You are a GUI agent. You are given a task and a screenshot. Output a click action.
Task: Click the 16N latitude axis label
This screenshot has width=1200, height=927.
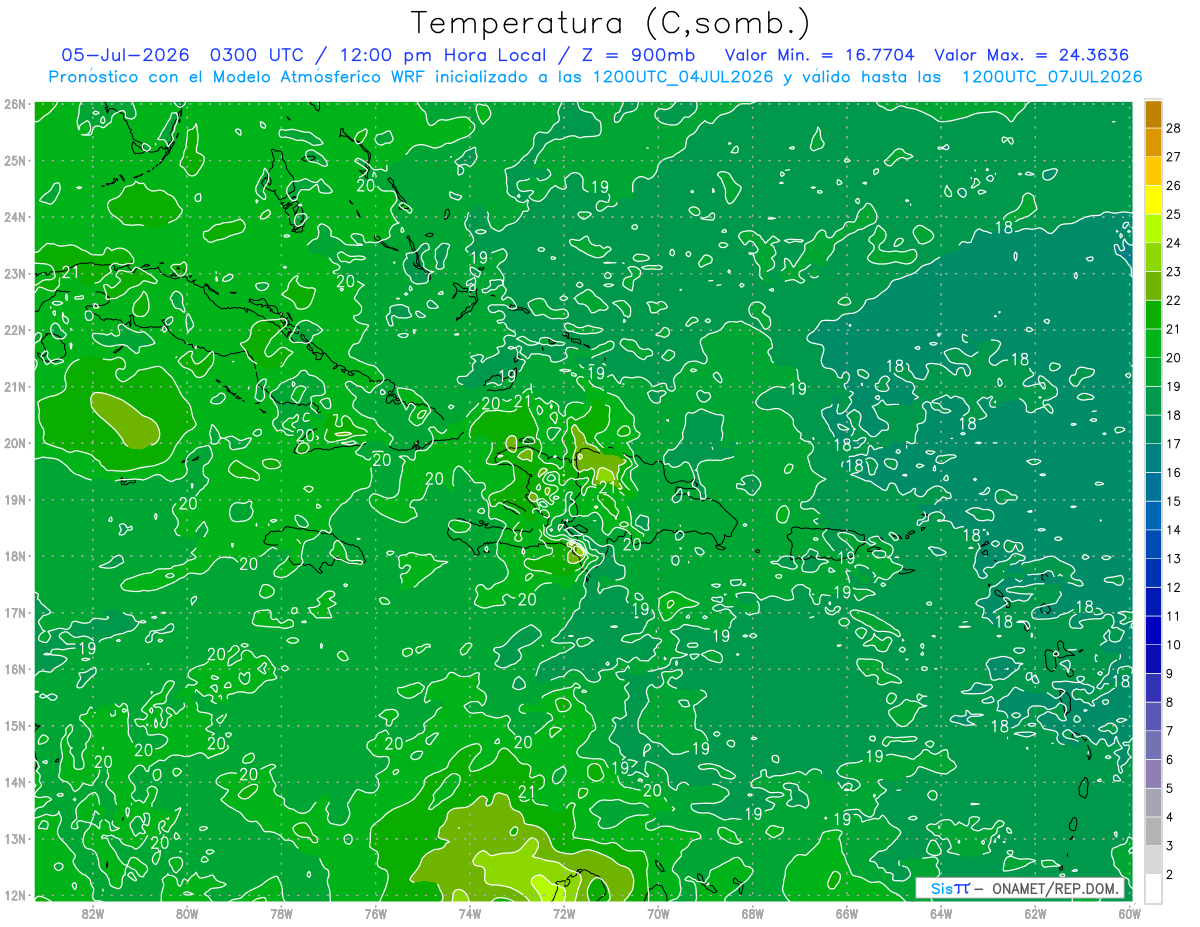(x=15, y=669)
